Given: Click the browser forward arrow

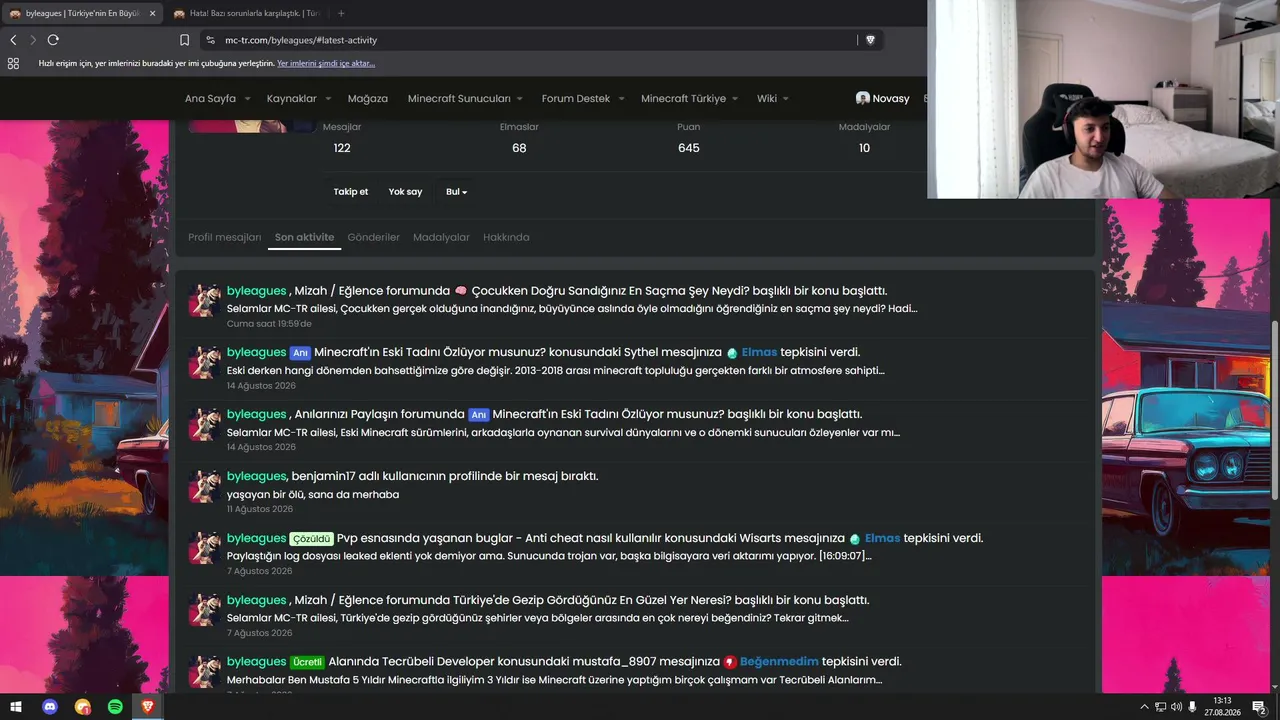Looking at the screenshot, I should (x=33, y=40).
